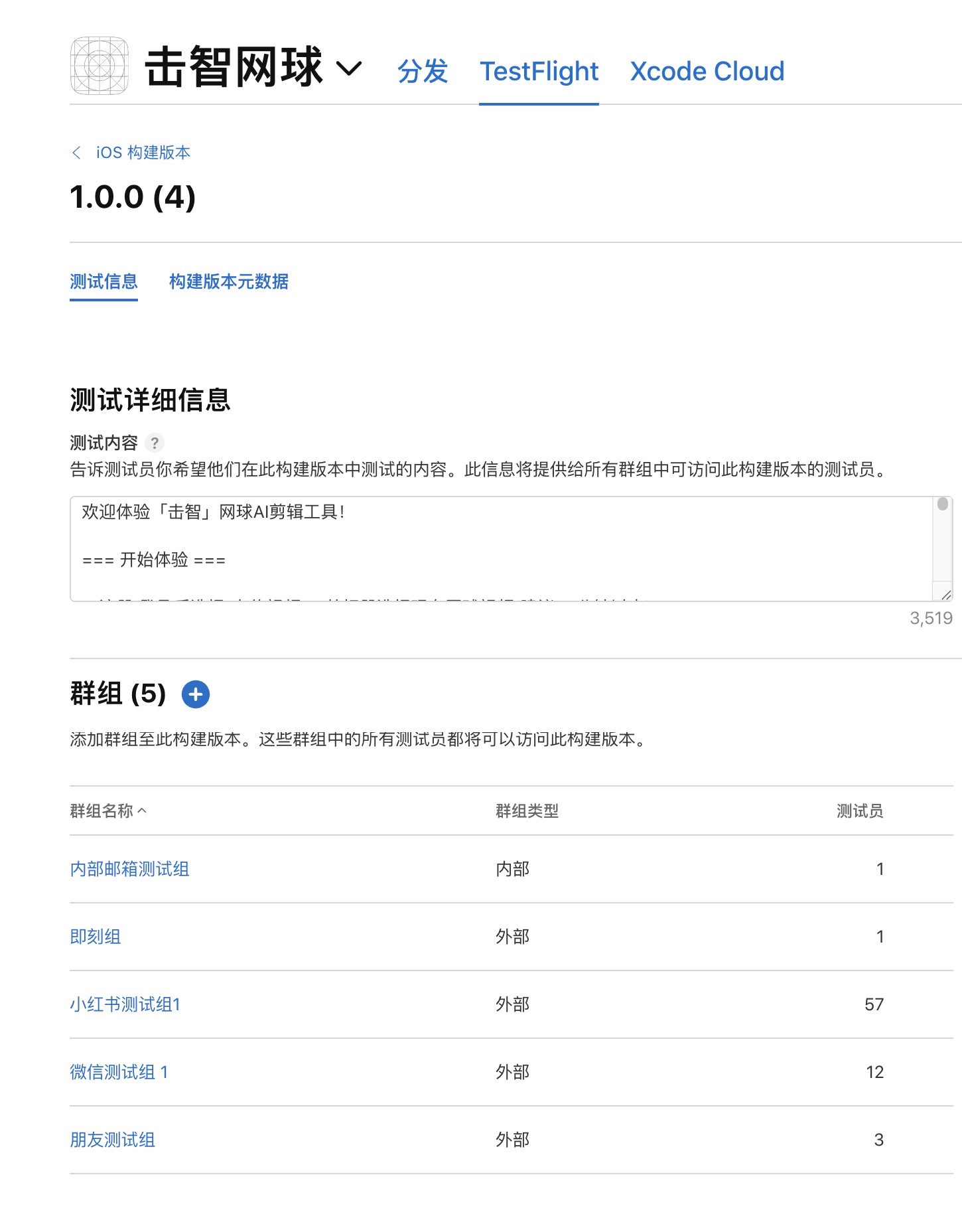The height and width of the screenshot is (1232, 962).
Task: Add a group with the blue plus button
Action: pos(196,694)
